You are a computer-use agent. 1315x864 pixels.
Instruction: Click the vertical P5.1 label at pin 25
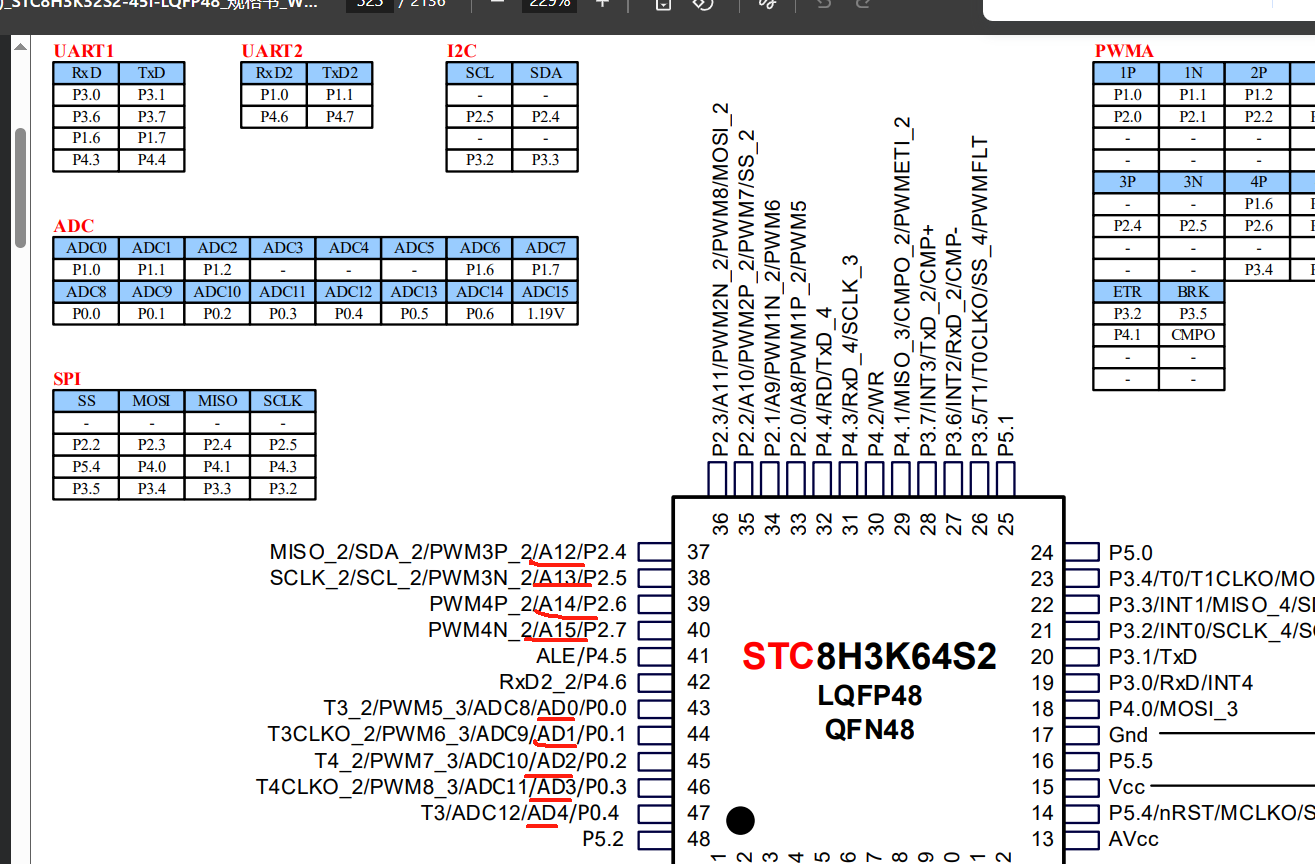tap(1005, 437)
